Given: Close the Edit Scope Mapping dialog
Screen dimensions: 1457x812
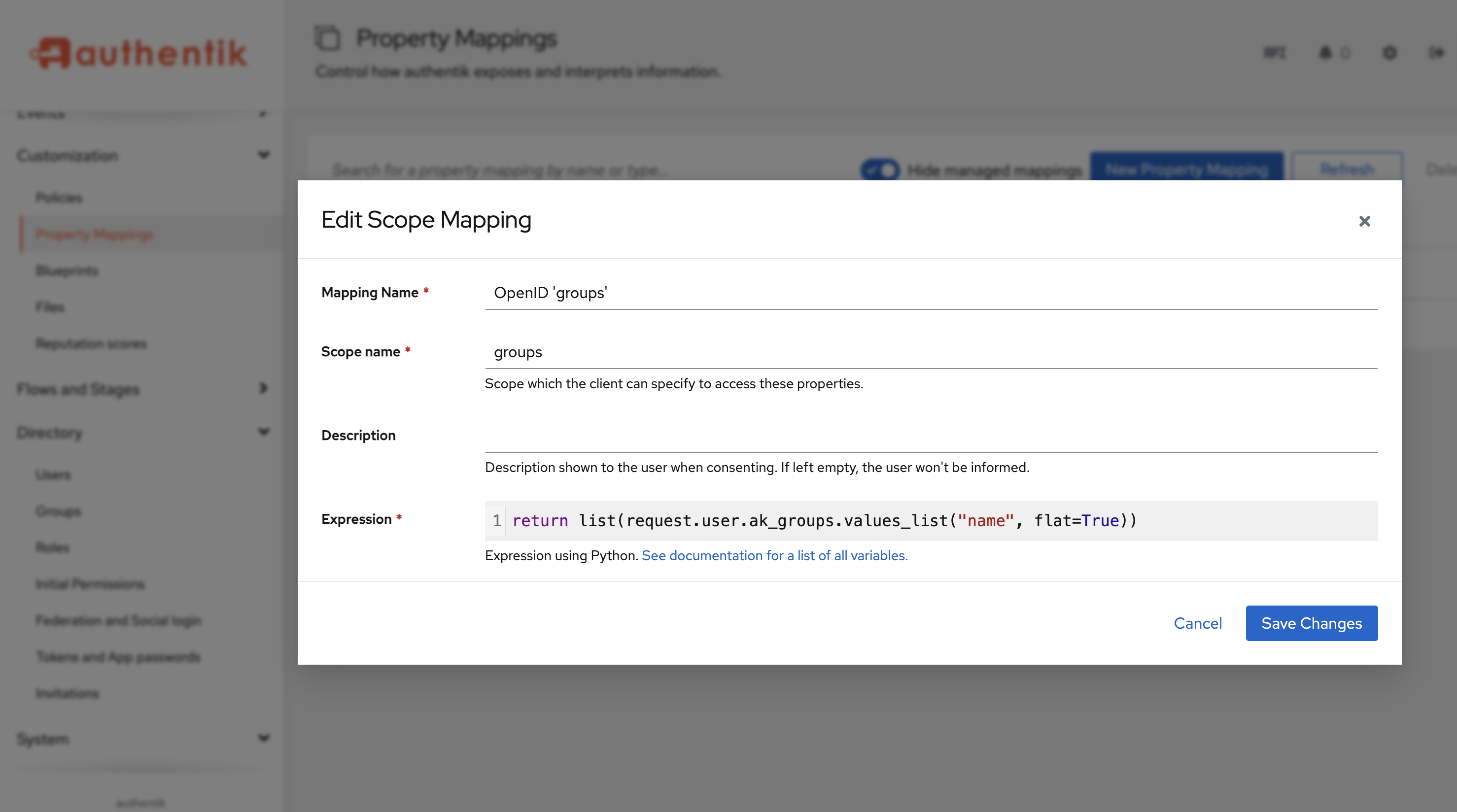Looking at the screenshot, I should 1364,221.
